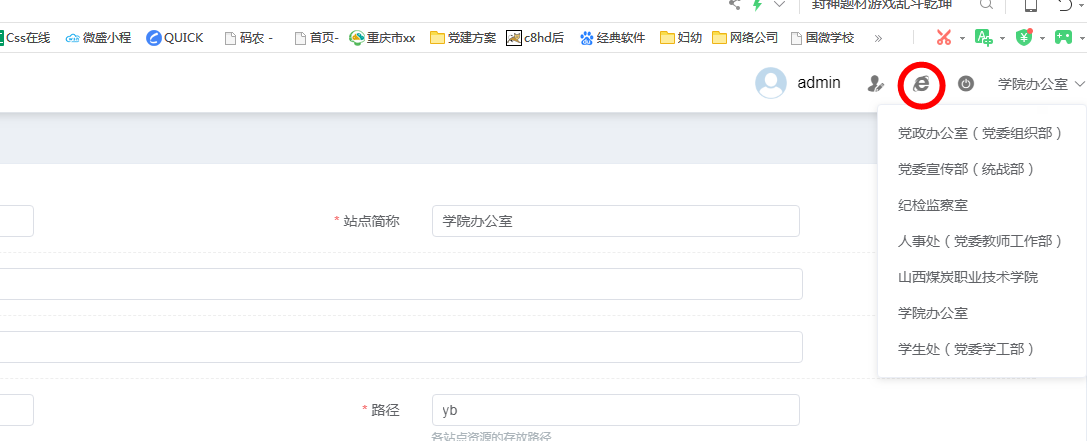Open the 党建方案 bookmark folder
1087x441 pixels.
pos(463,37)
